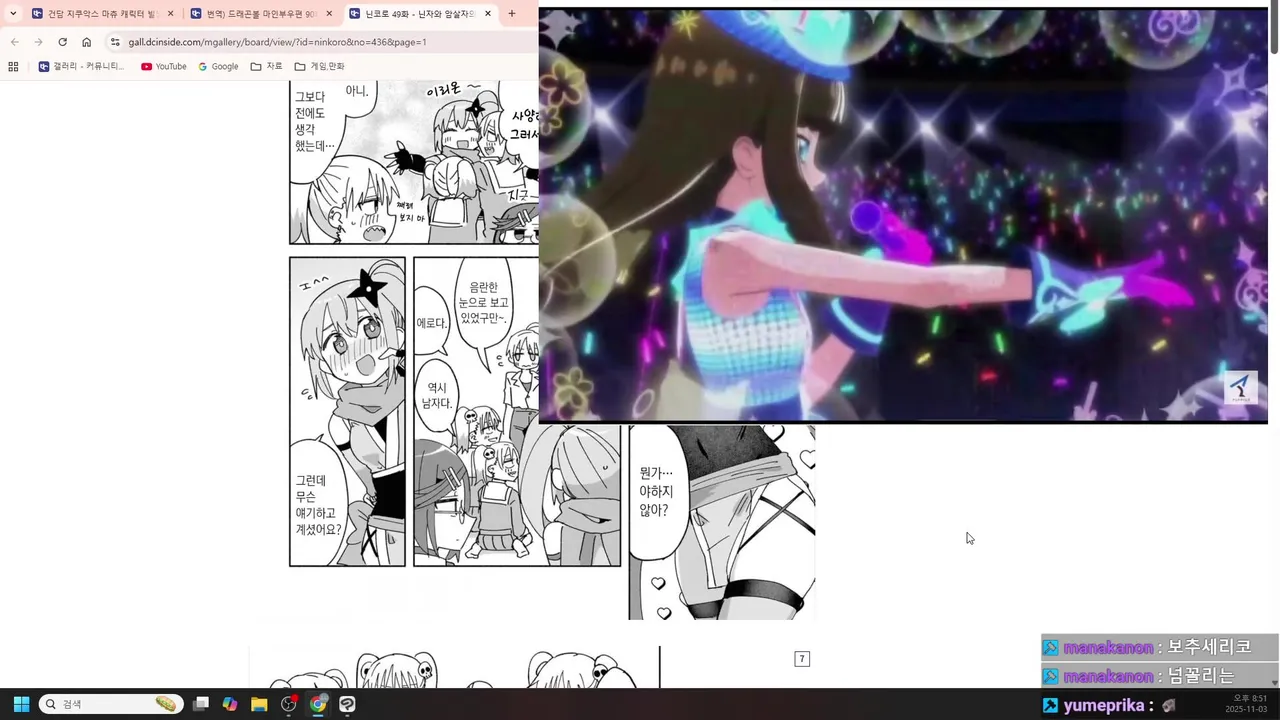Focus the gall.dcinside.com address bar

tap(320, 42)
